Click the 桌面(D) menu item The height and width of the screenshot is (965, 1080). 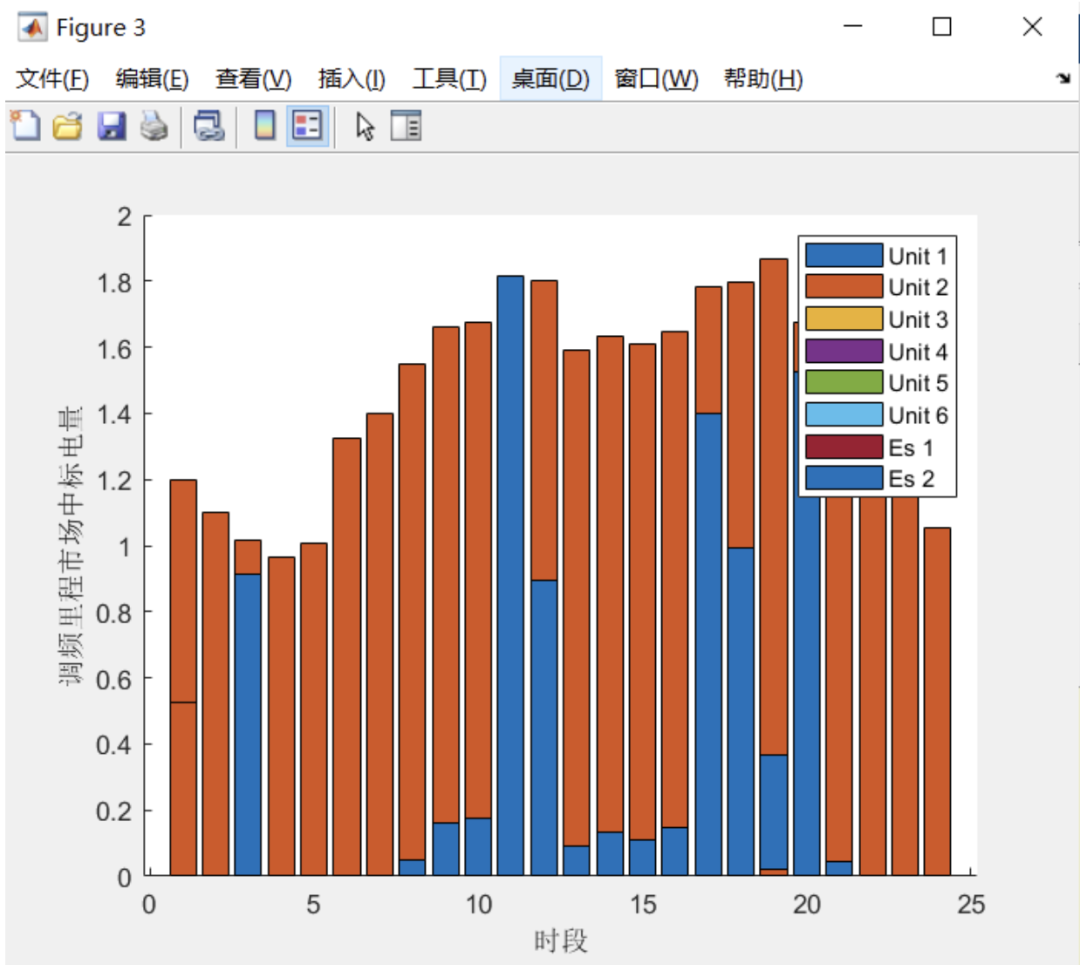coord(550,79)
